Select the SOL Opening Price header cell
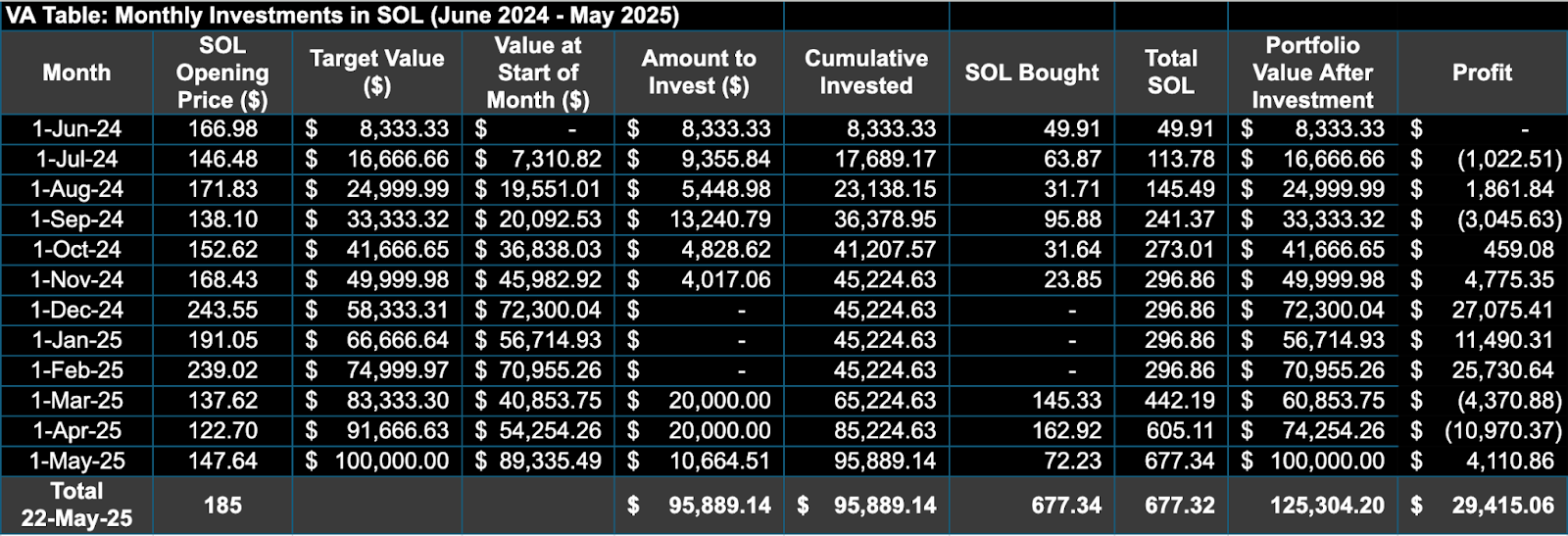 coord(222,73)
